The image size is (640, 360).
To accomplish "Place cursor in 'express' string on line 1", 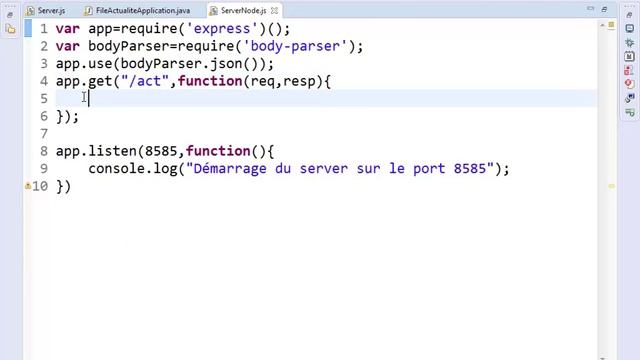I will coord(222,29).
